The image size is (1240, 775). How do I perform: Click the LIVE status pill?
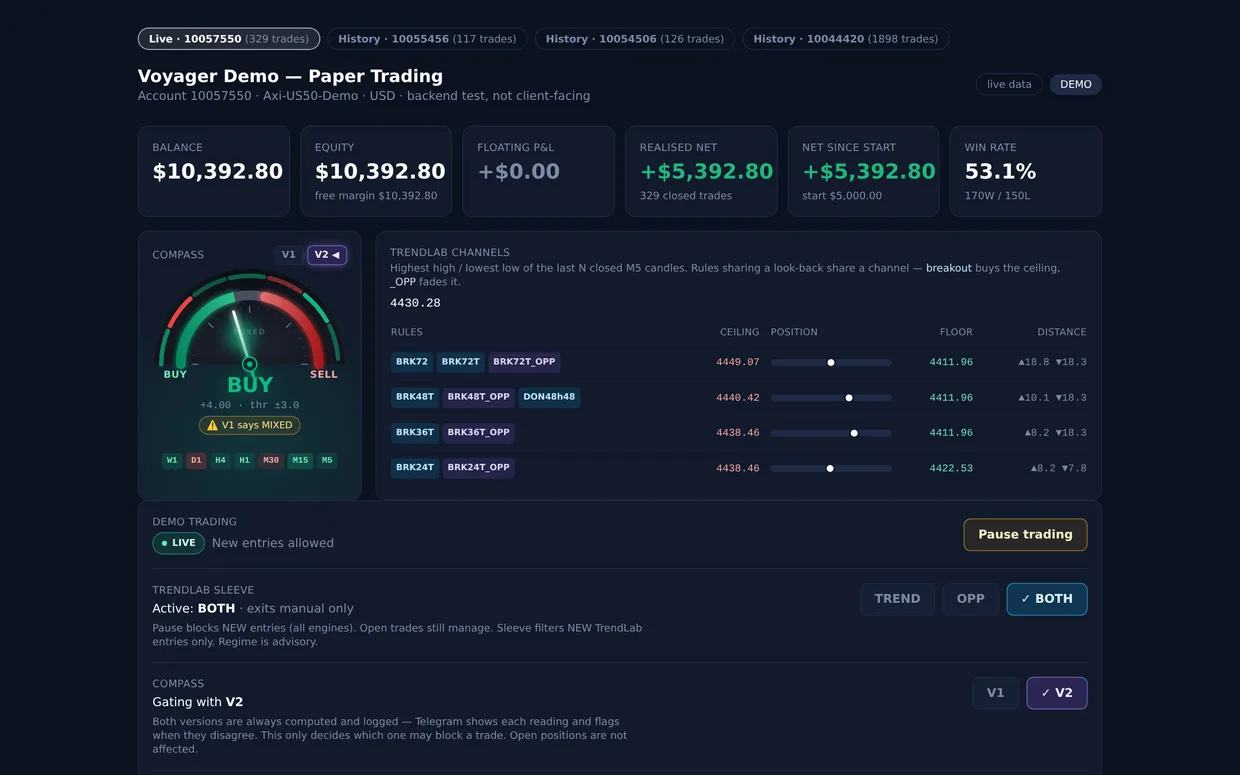(x=178, y=543)
